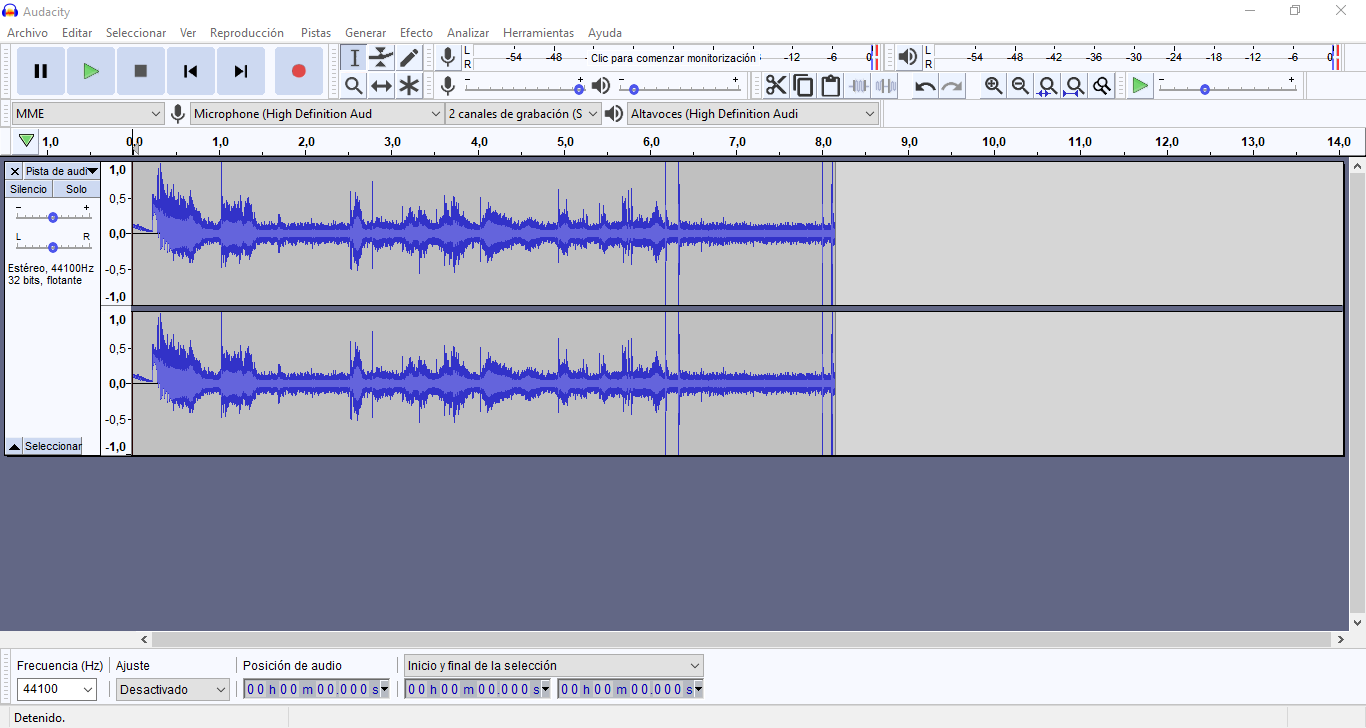Click the Play-at-speed green button
This screenshot has width=1366, height=728.
[1140, 86]
